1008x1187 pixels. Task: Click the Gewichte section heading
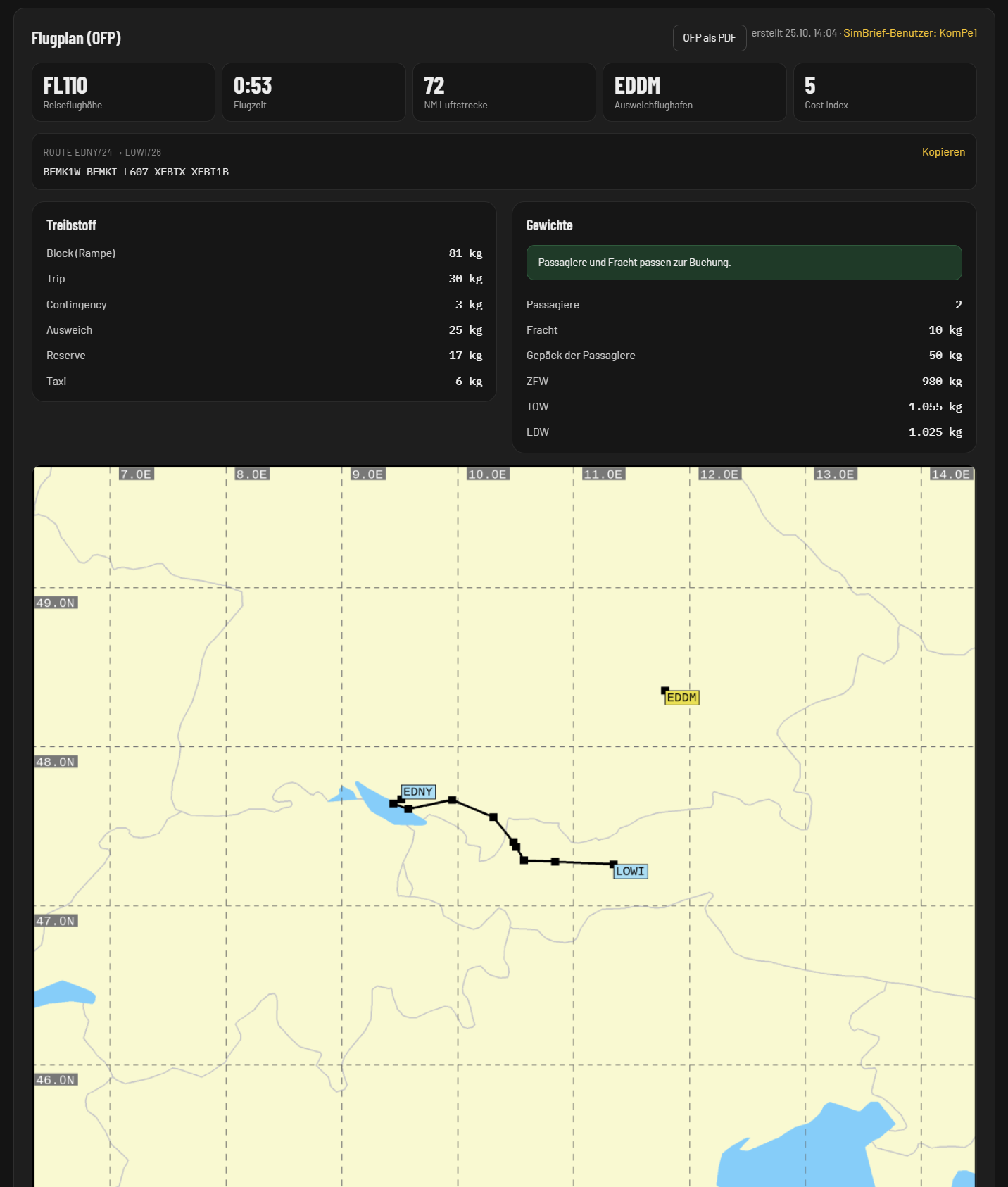(x=549, y=225)
